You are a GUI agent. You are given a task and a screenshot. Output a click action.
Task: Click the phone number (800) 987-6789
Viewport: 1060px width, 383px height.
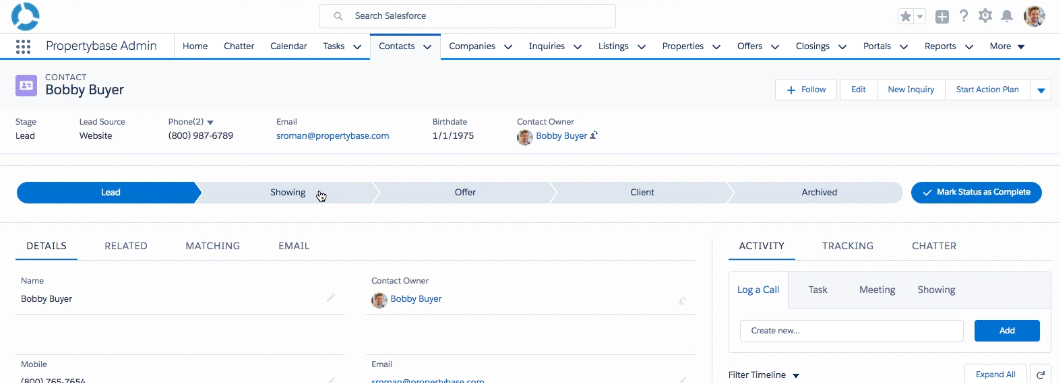[201, 136]
